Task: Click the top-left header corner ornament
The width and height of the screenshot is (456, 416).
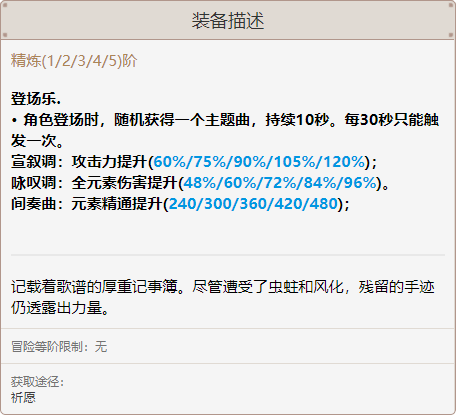Action: tap(5, 5)
